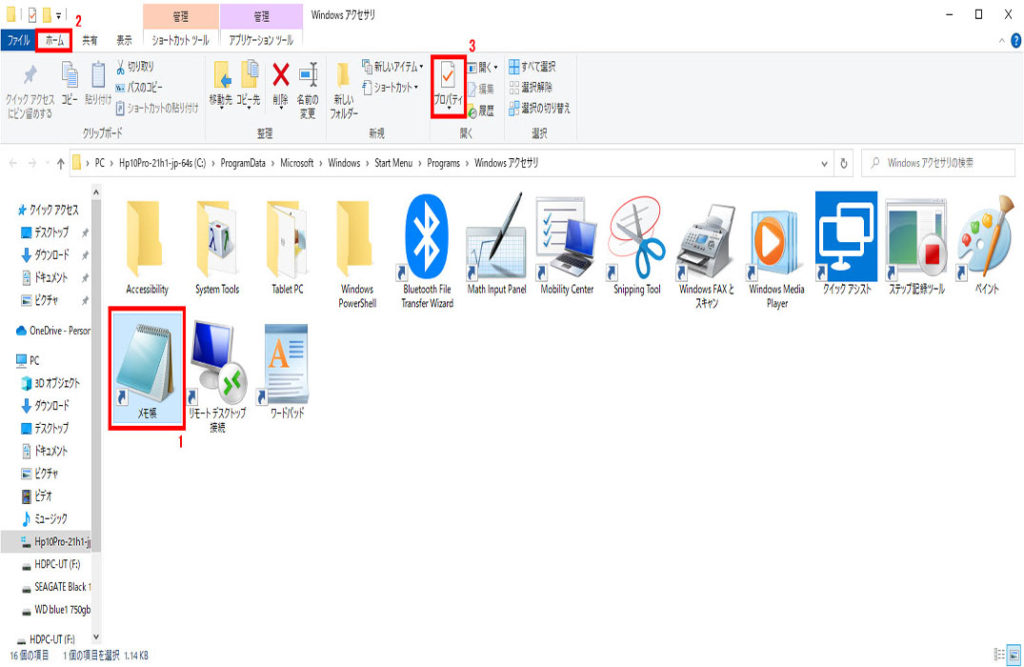The image size is (1024, 667).
Task: Switch to the ホーム ribbon tab
Action: click(x=55, y=41)
